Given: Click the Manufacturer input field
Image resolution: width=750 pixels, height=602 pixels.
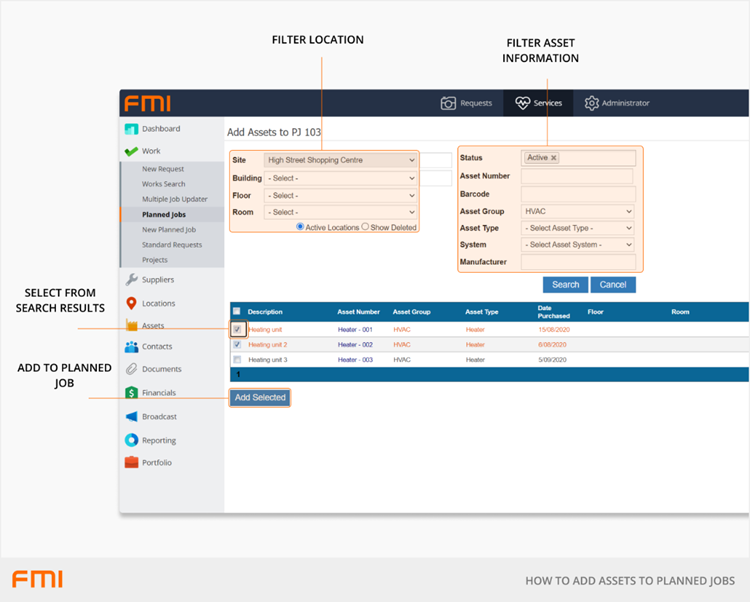Looking at the screenshot, I should [x=578, y=262].
